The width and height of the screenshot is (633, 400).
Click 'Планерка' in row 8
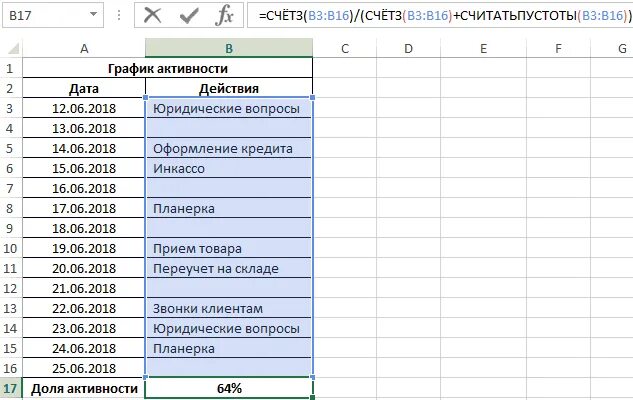point(229,208)
